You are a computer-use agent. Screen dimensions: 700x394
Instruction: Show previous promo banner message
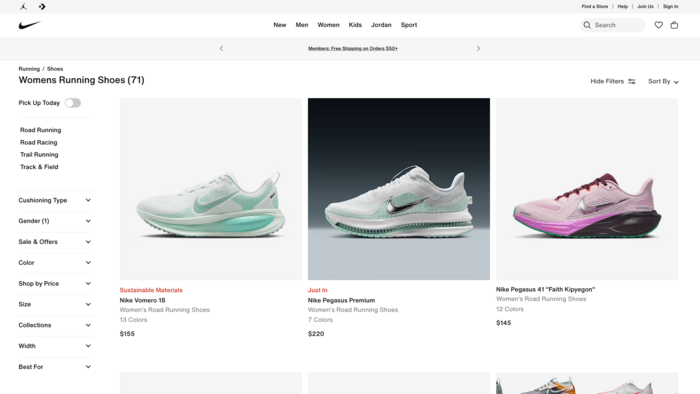pyautogui.click(x=221, y=48)
